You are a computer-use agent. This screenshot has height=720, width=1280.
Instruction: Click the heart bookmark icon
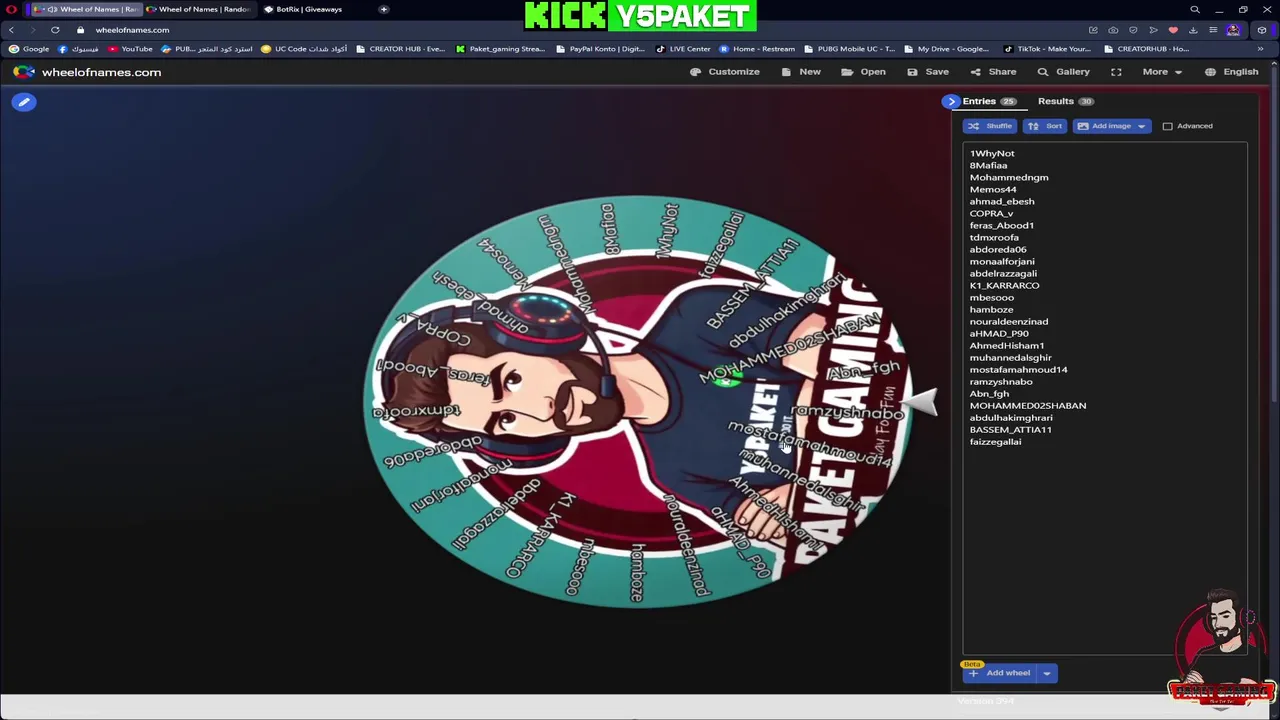pyautogui.click(x=1173, y=30)
